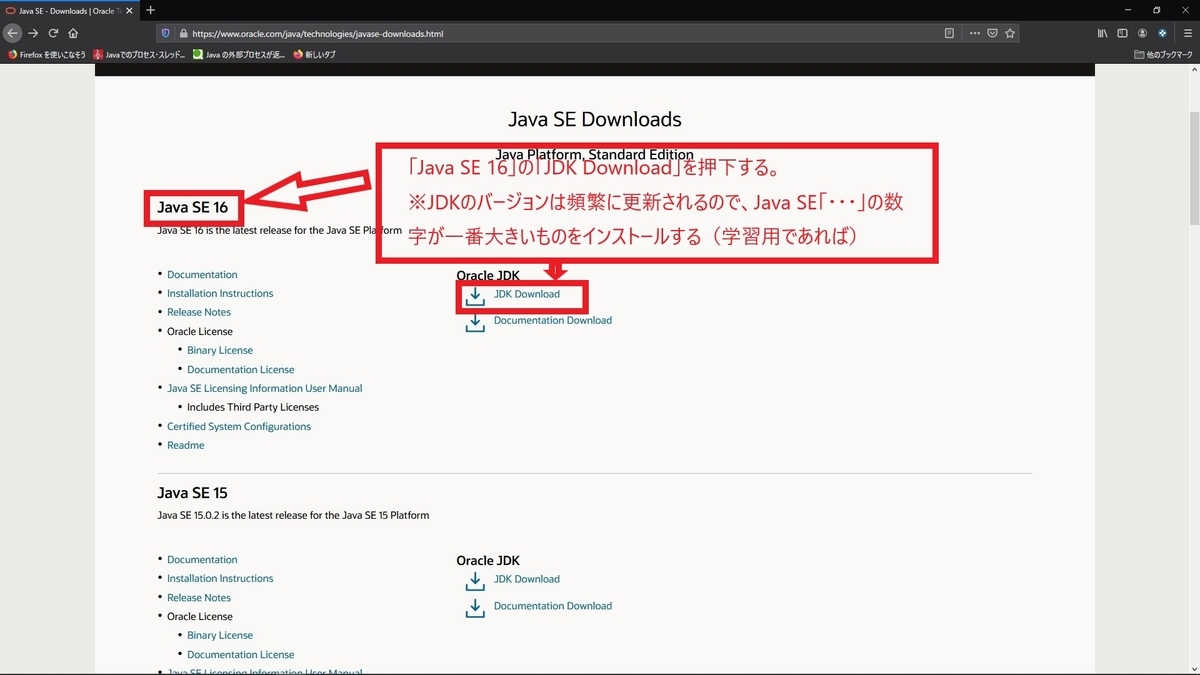Screen dimensions: 1200x675
Task: Click the blue extension icon in toolbar
Action: 1162,32
